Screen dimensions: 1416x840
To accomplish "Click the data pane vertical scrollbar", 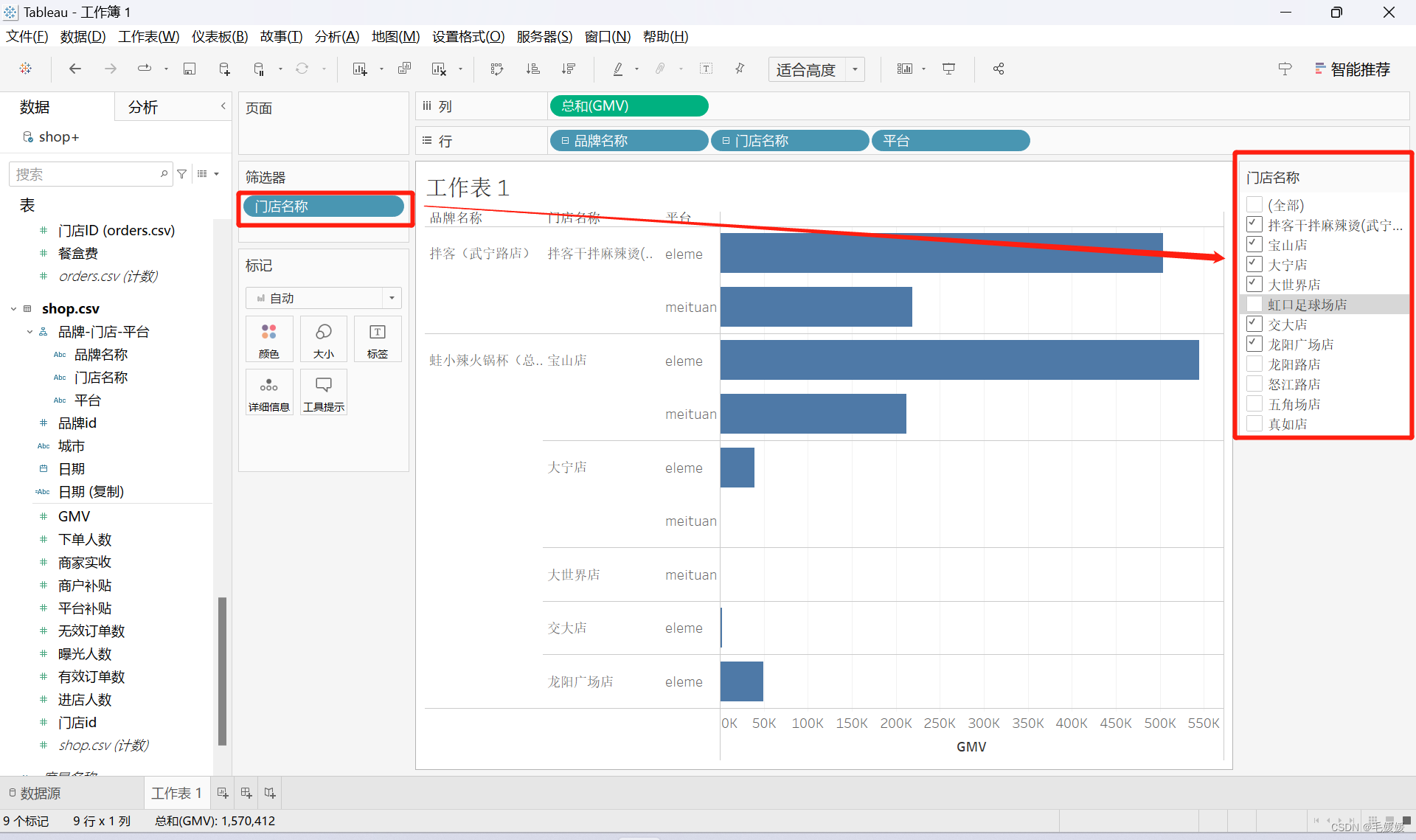I will click(x=222, y=671).
